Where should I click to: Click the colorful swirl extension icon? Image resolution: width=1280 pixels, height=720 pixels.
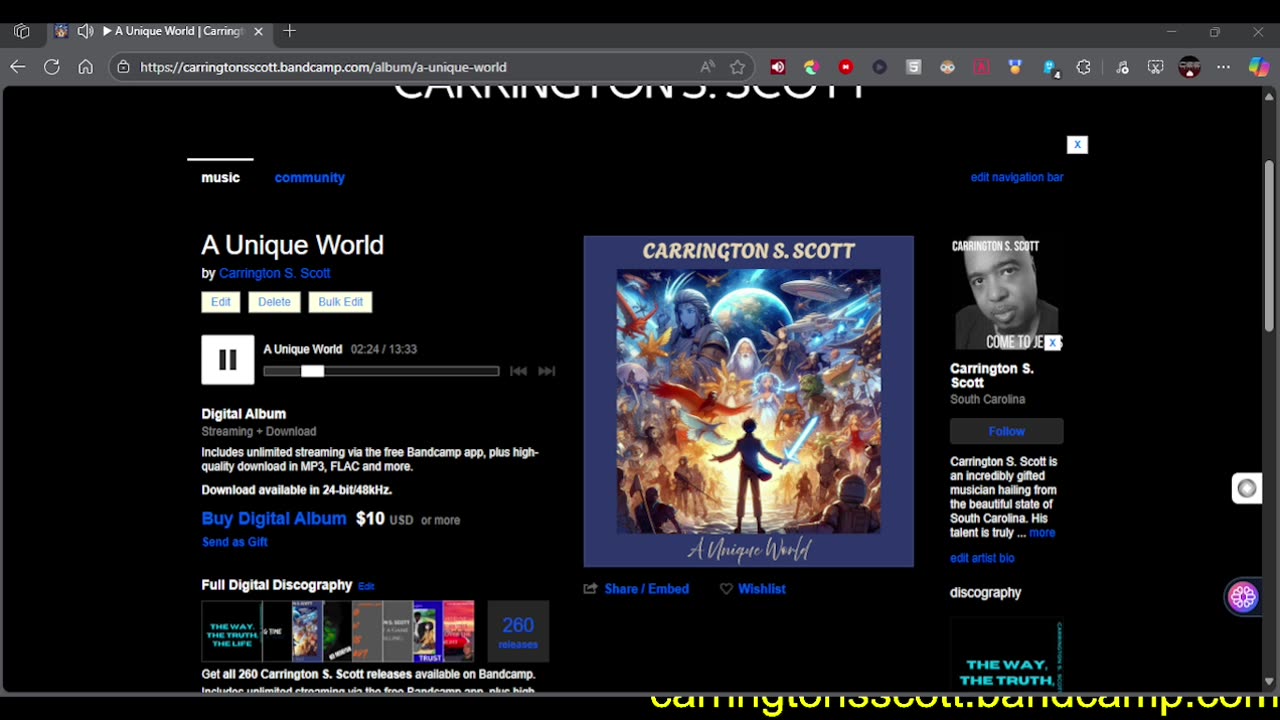coord(811,67)
